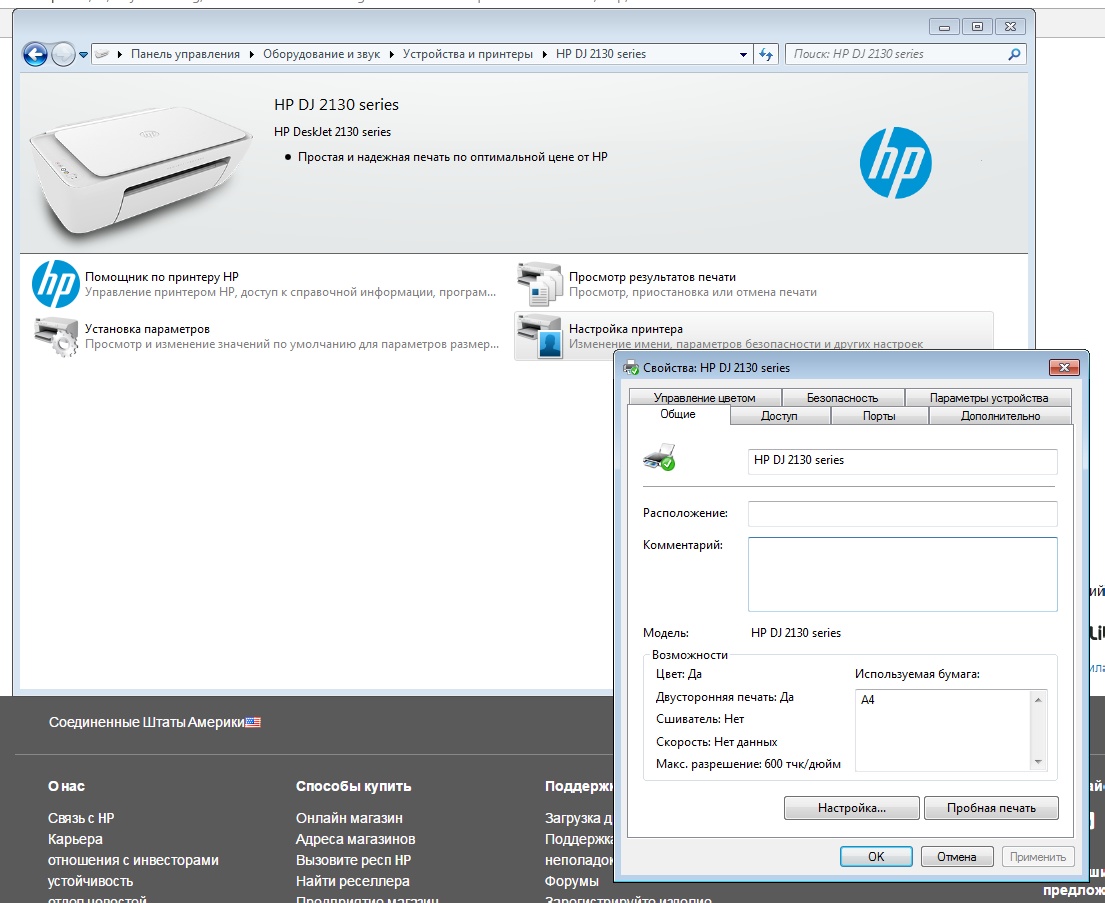Go to Устройства и принтеры breadcrumb

coord(467,54)
